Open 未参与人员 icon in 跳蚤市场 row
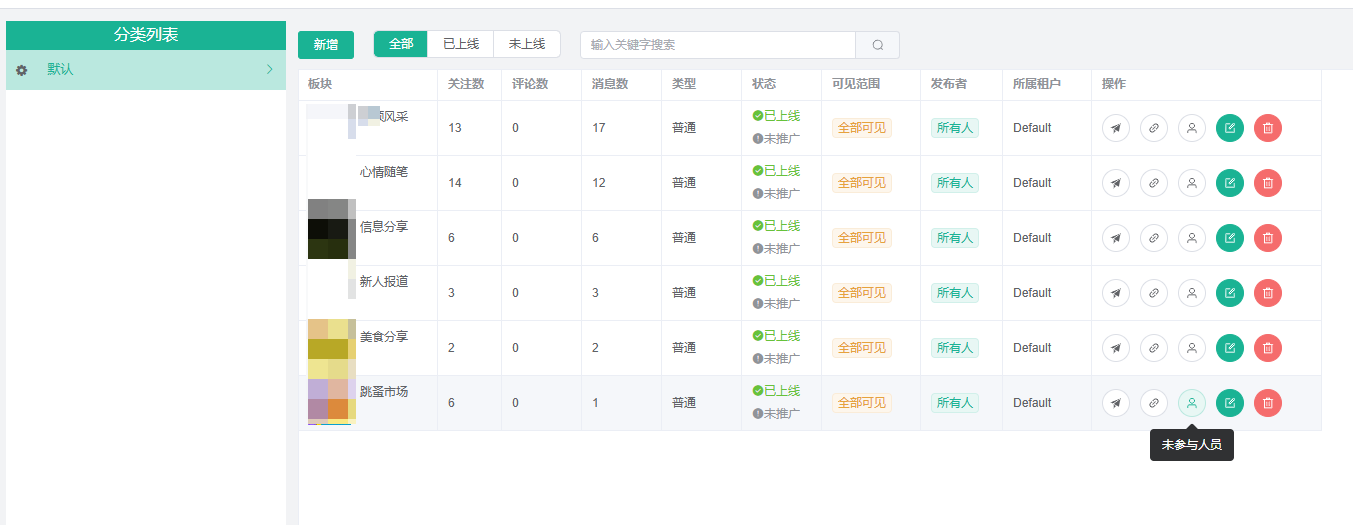This screenshot has width=1353, height=525. [x=1192, y=403]
